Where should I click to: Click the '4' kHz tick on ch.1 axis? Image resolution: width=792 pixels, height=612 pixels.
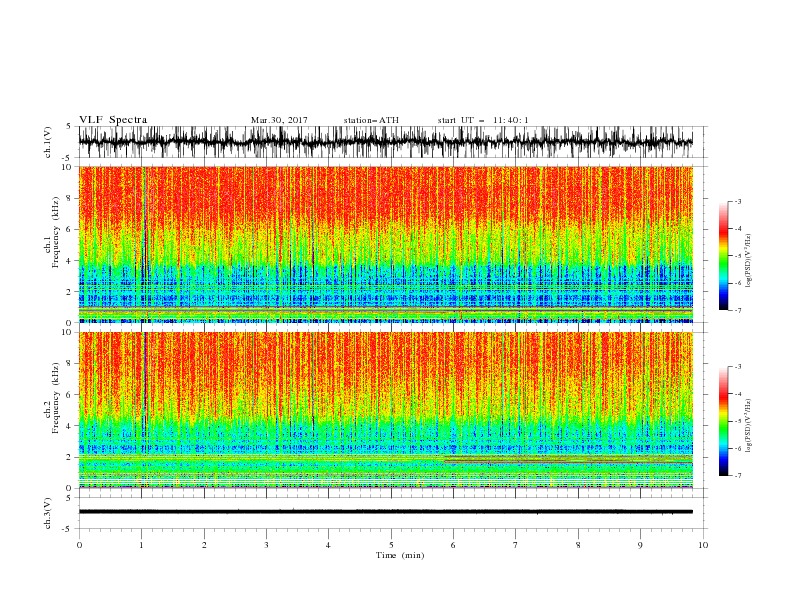pyautogui.click(x=70, y=261)
